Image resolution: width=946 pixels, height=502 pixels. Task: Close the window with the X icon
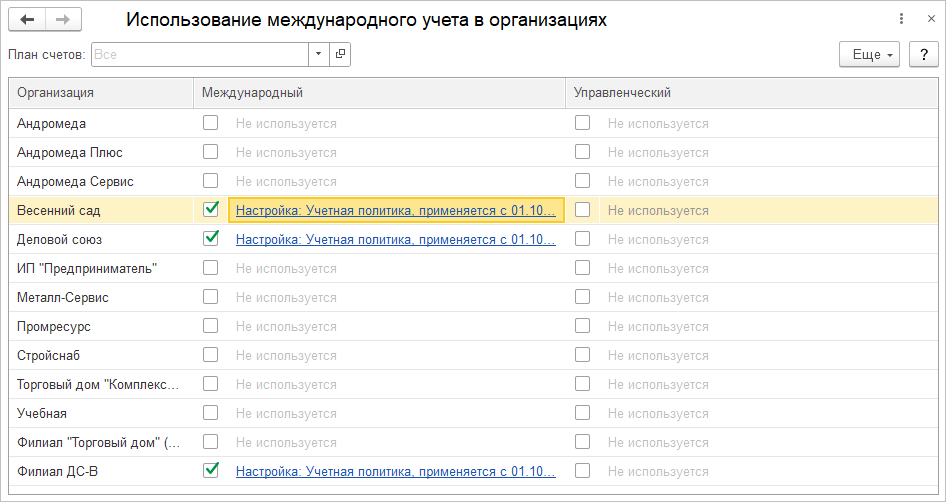tap(927, 19)
